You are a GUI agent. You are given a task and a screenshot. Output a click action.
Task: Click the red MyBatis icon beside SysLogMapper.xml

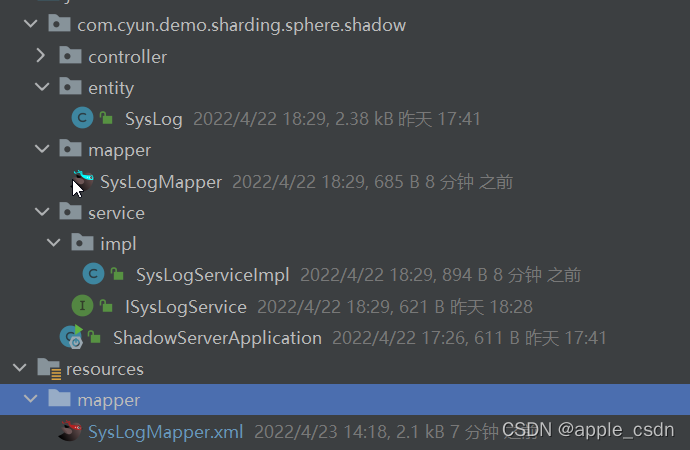(x=70, y=431)
